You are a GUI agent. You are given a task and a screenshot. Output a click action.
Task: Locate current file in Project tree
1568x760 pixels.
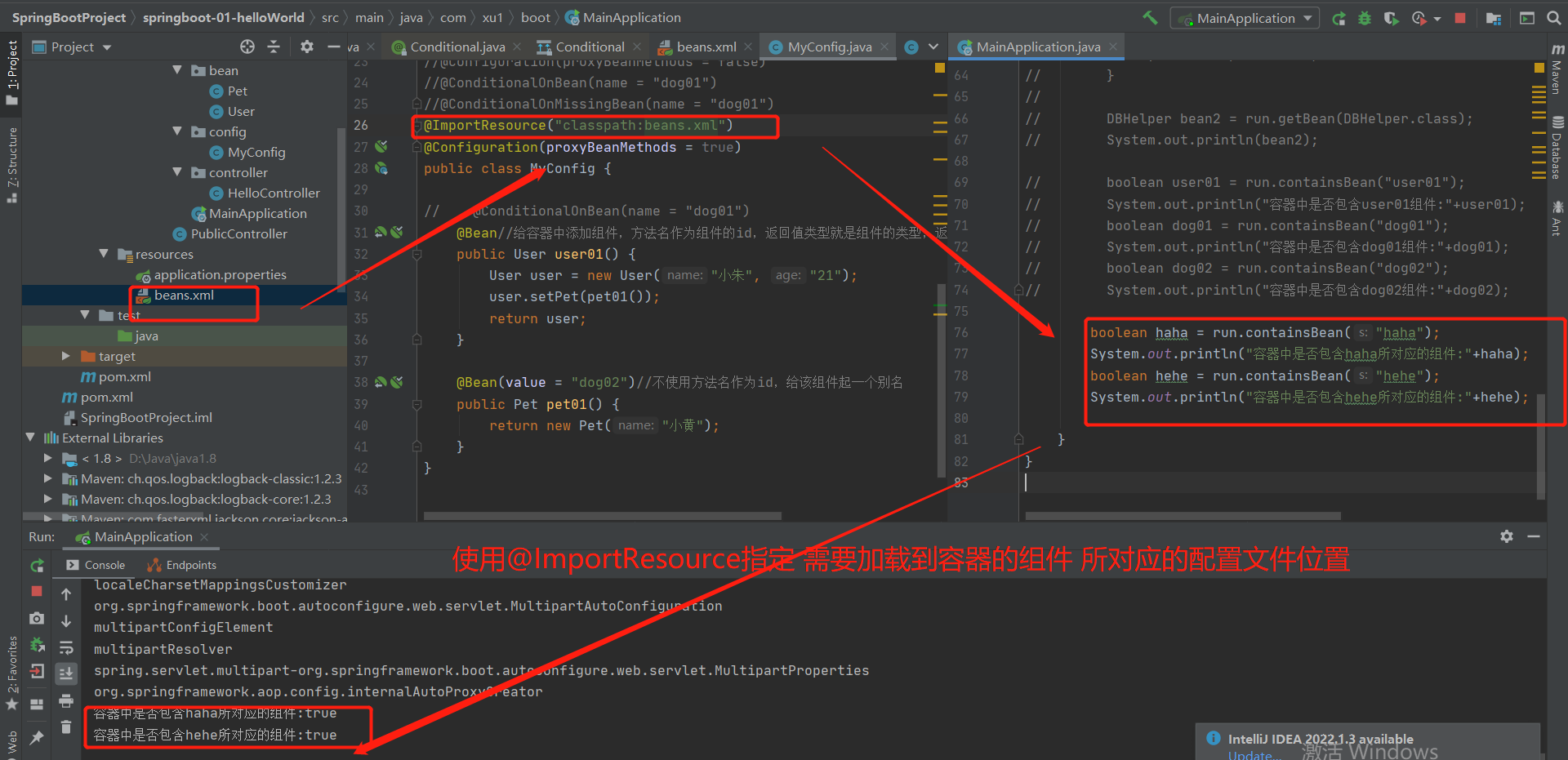tap(247, 47)
